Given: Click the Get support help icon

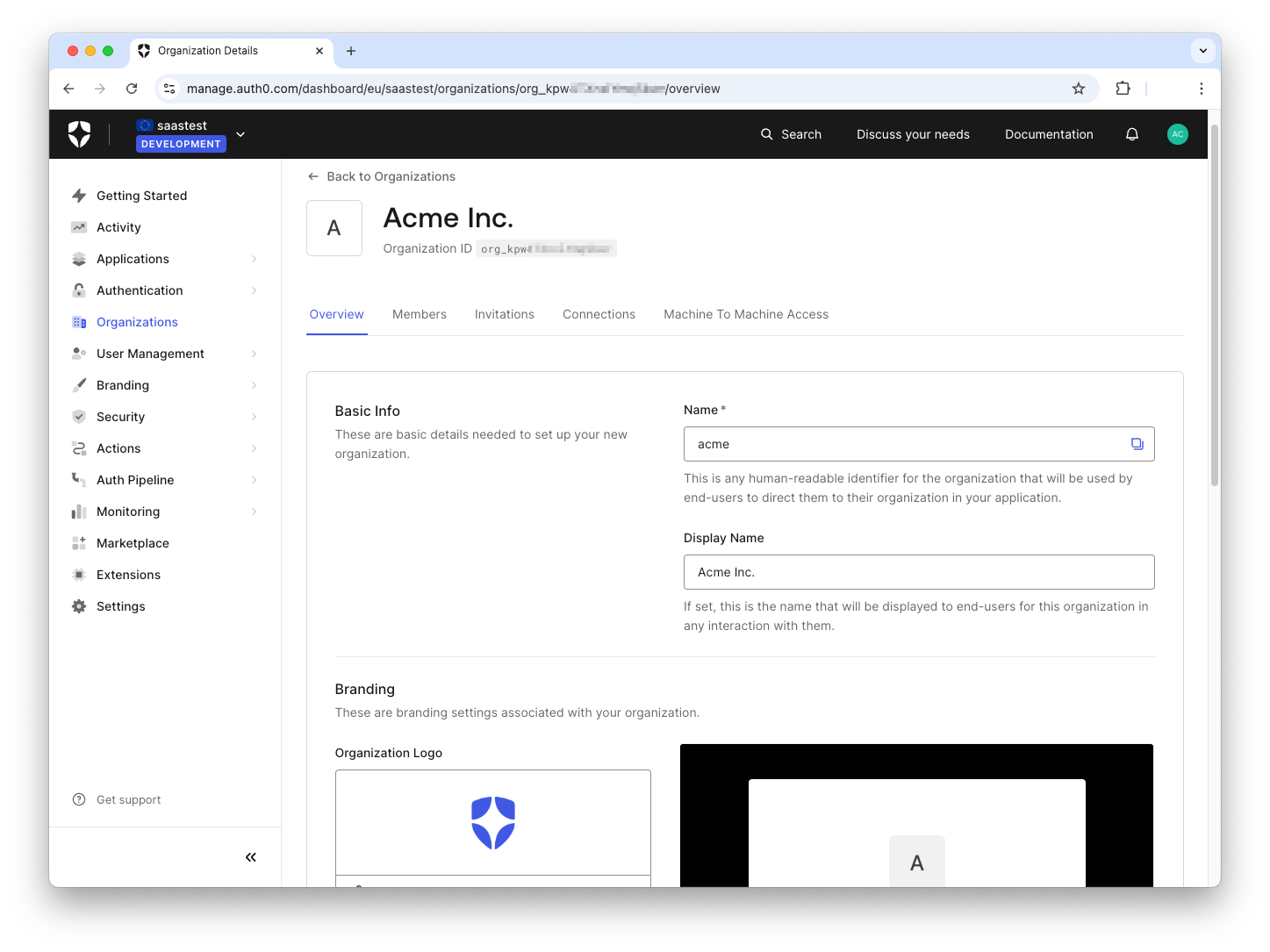Looking at the screenshot, I should 79,799.
